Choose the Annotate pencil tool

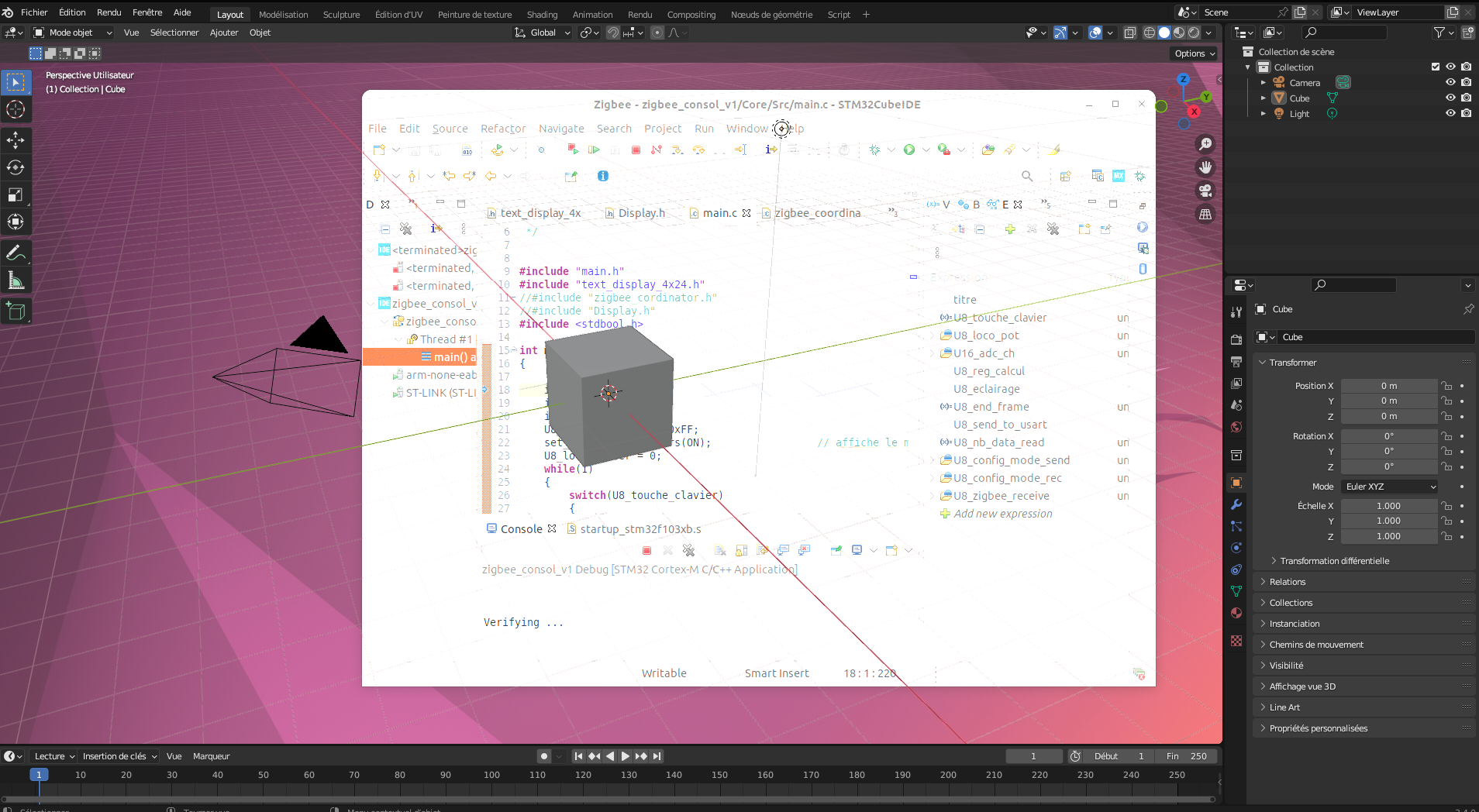16,253
